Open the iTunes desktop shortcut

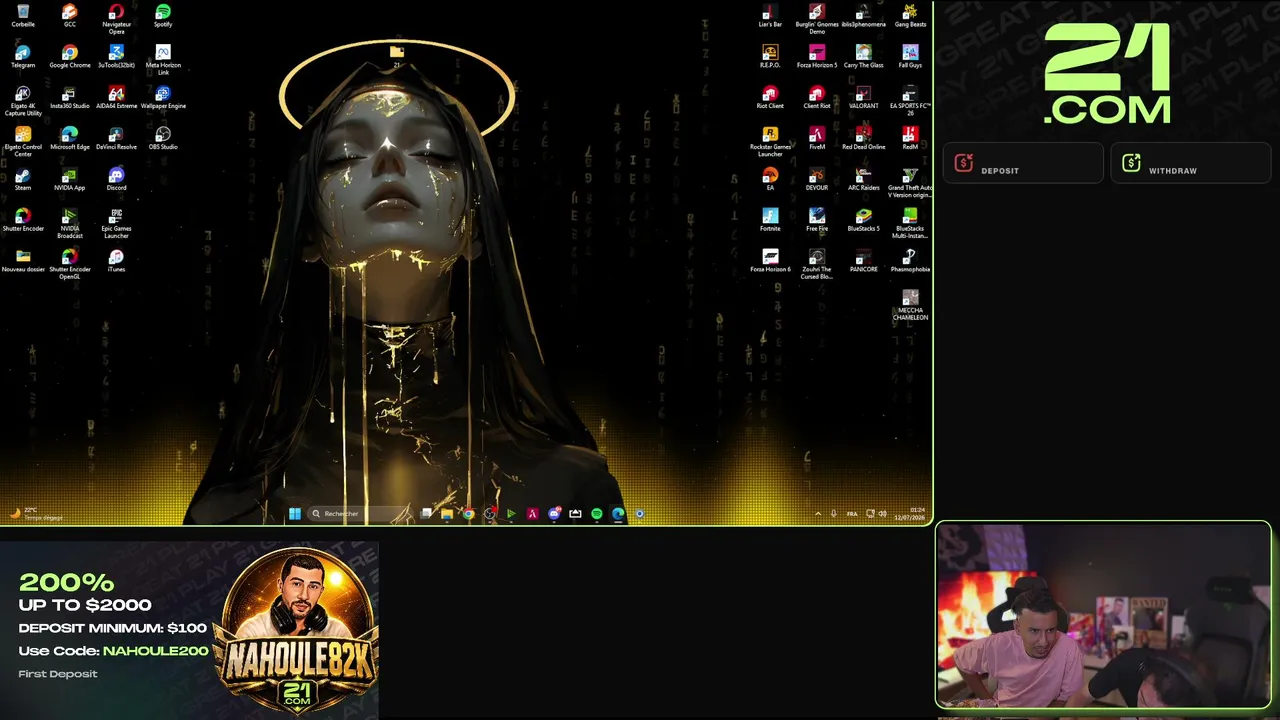click(x=117, y=262)
